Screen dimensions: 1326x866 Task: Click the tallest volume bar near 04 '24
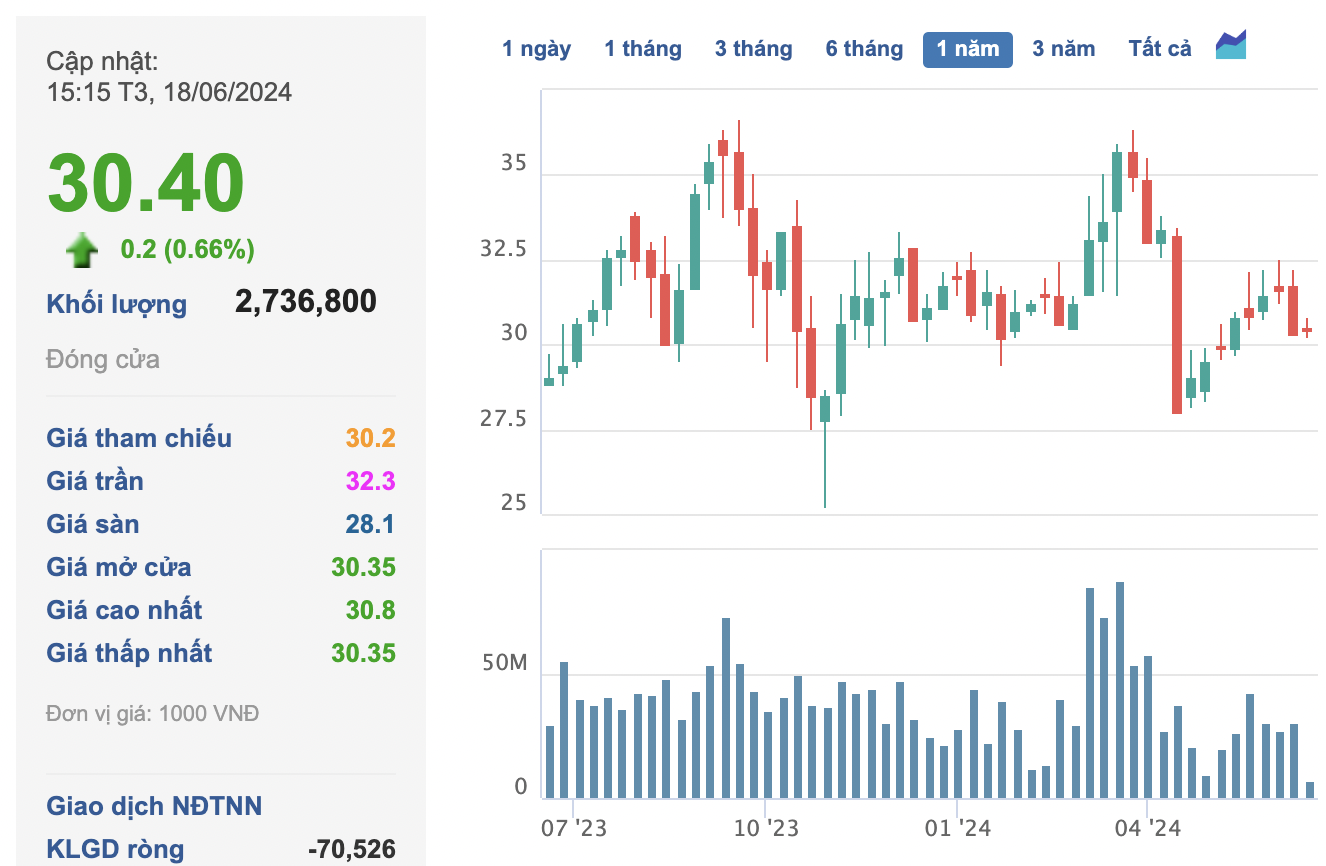[x=1120, y=690]
